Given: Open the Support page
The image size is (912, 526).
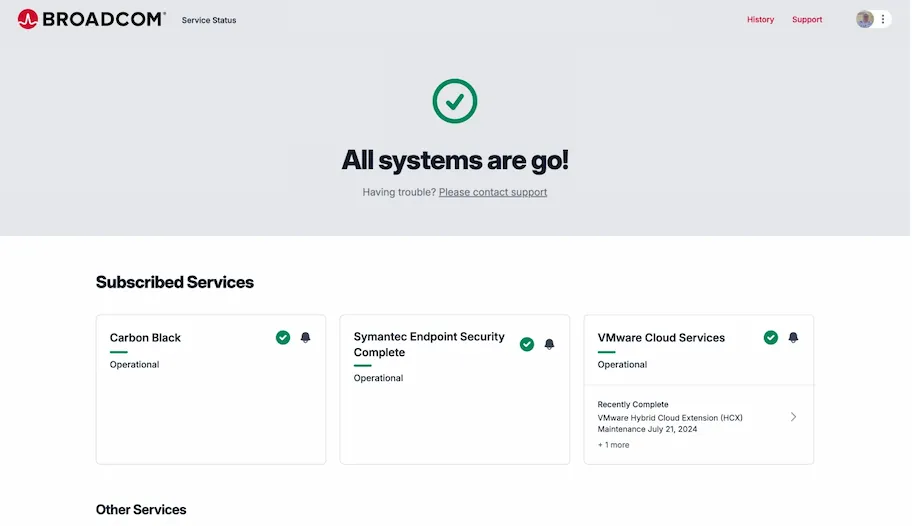Looking at the screenshot, I should 807,19.
